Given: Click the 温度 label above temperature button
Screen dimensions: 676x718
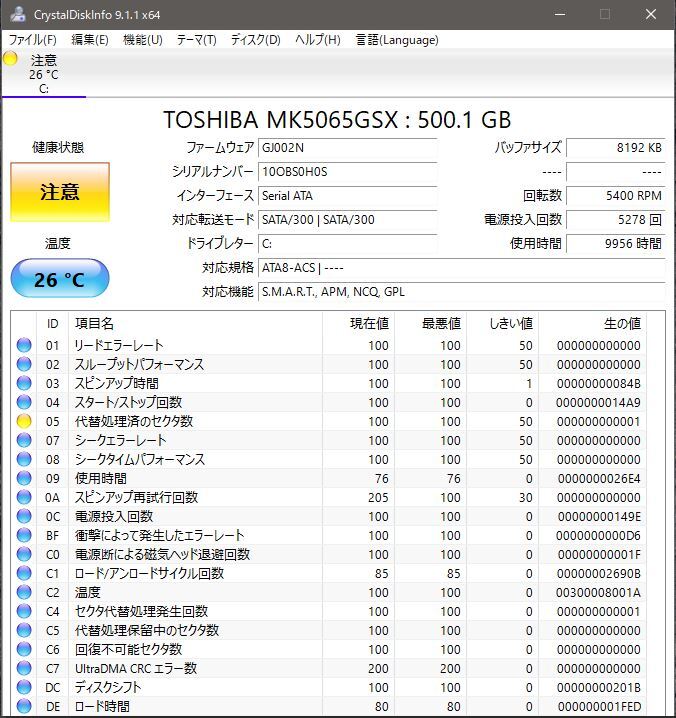Looking at the screenshot, I should pos(58,243).
